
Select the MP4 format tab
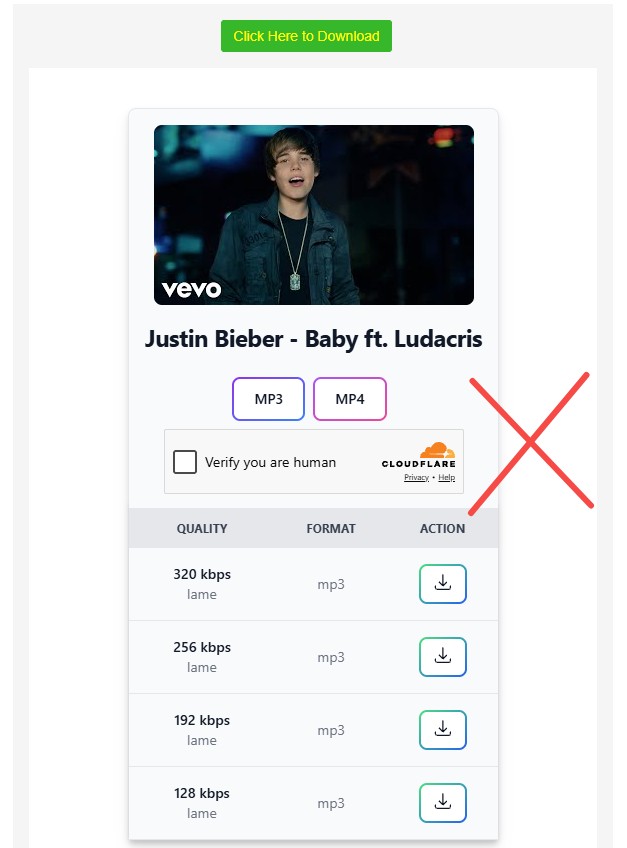[350, 399]
